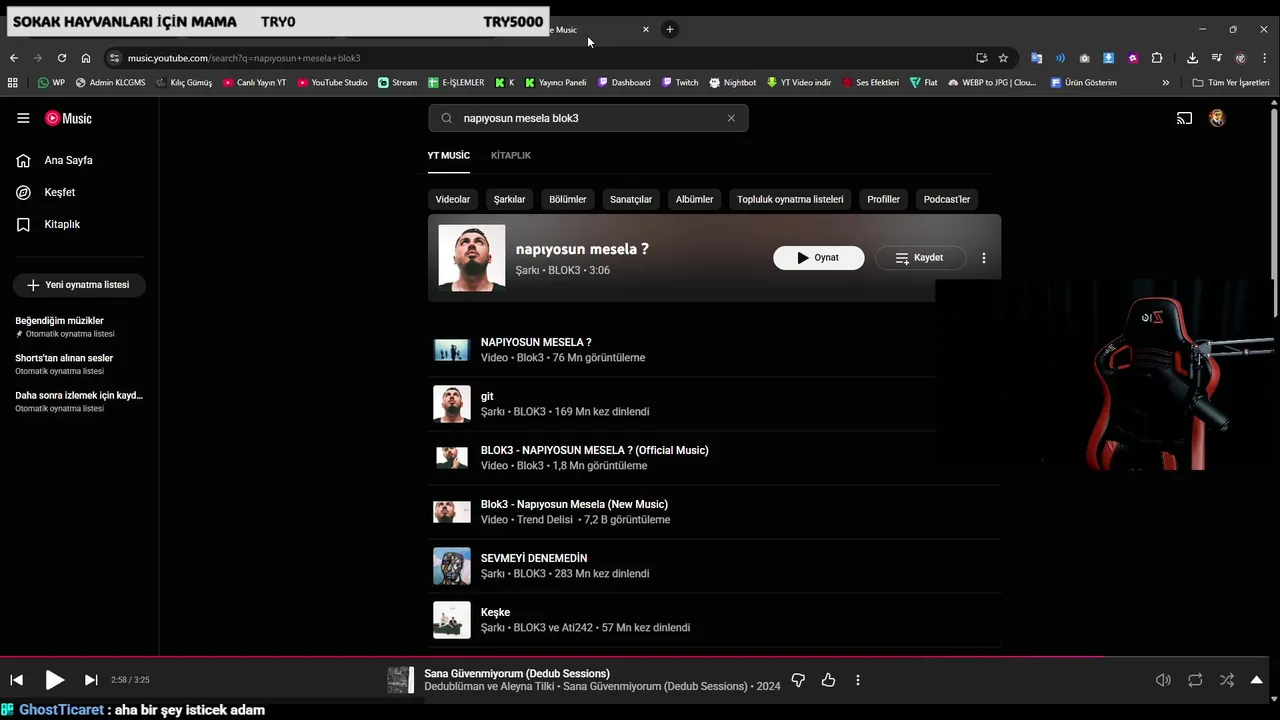Click the browser address bar
Image resolution: width=1280 pixels, height=720 pixels.
pos(540,58)
